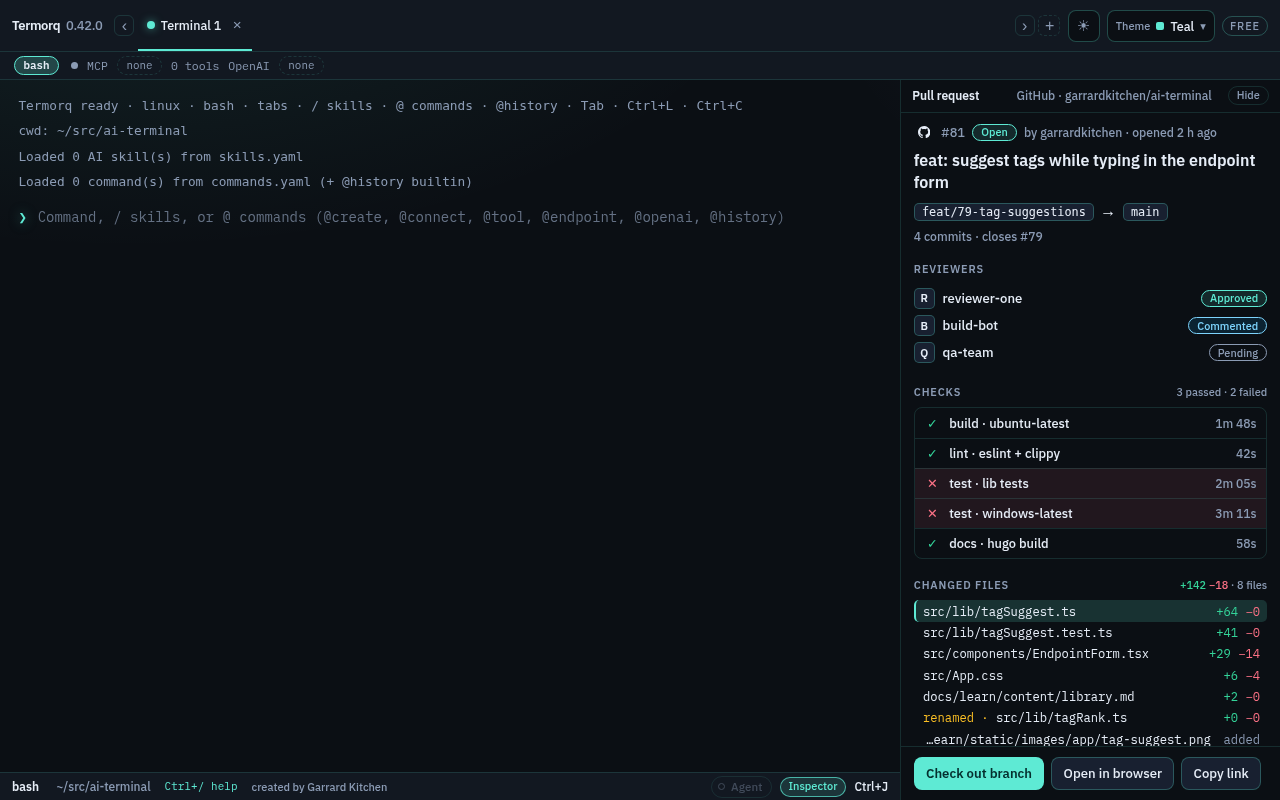The image size is (1280, 800).
Task: Toggle light/dark mode sun icon
Action: coord(1083,26)
